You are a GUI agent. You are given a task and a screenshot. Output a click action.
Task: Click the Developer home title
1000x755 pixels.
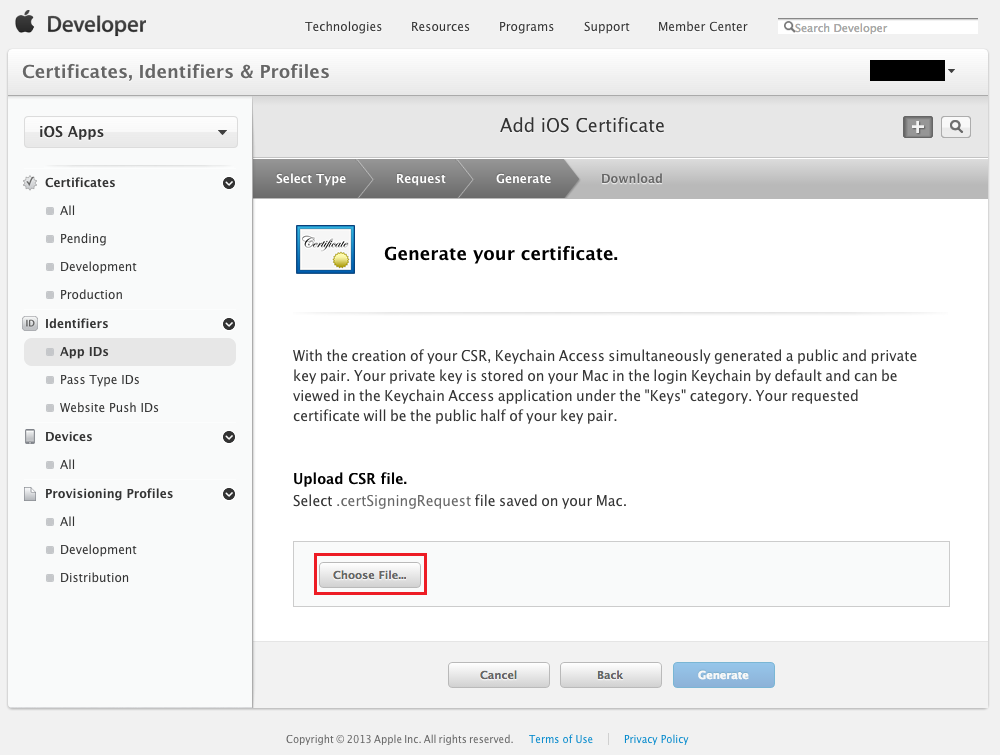tap(96, 24)
